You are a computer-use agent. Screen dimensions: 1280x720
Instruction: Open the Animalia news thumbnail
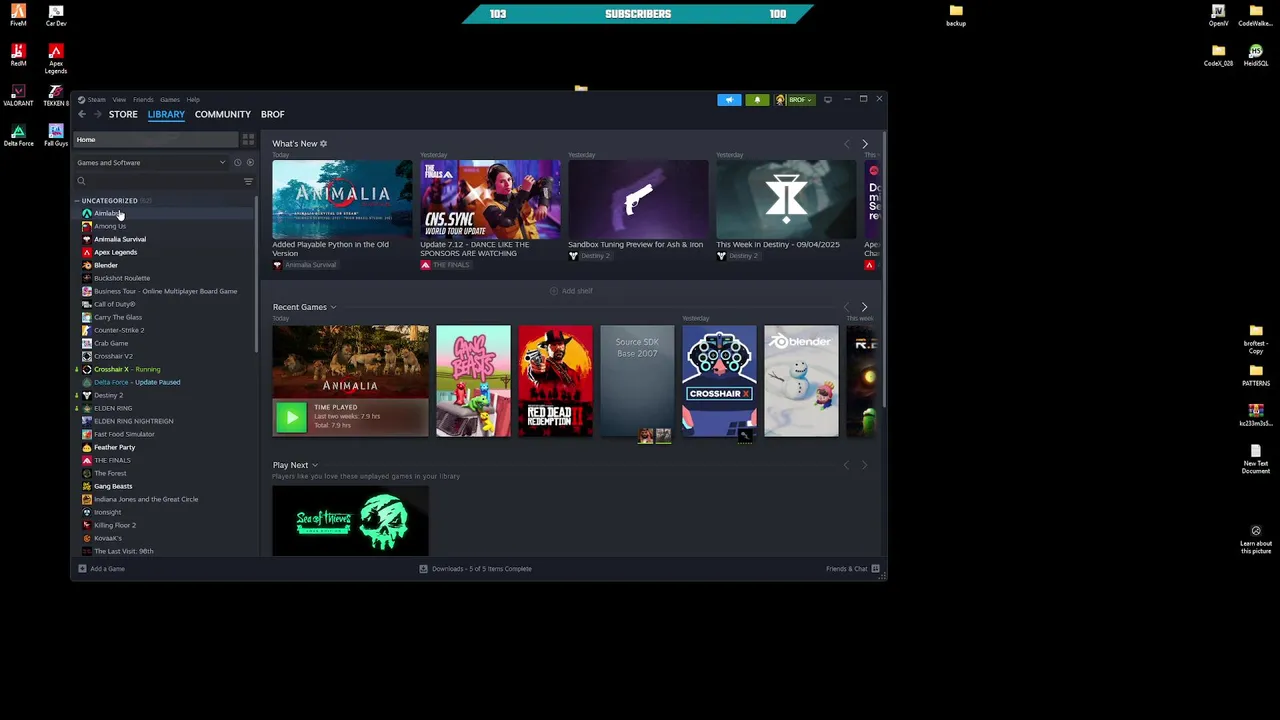coord(342,199)
